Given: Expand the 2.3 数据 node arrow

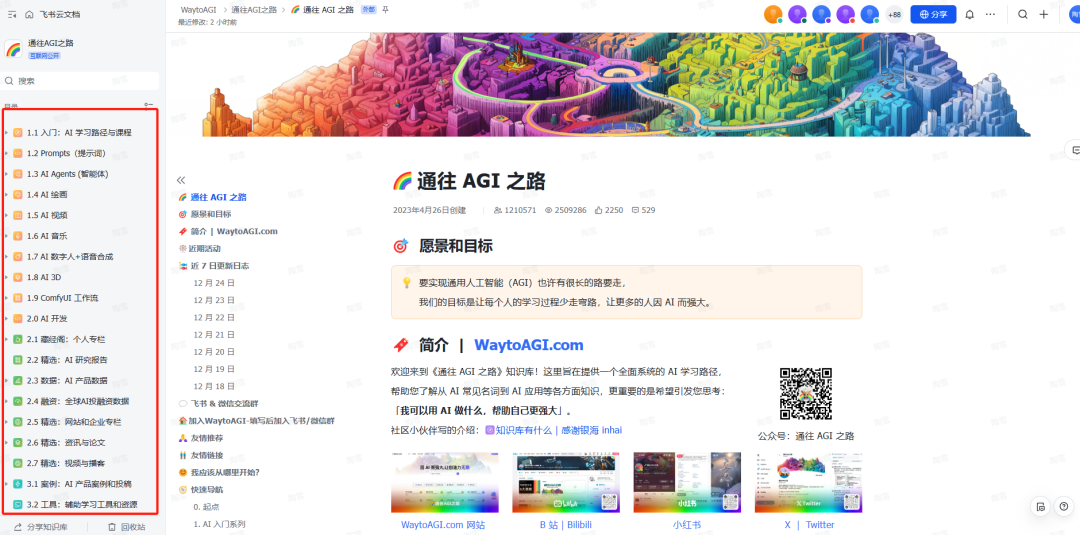Looking at the screenshot, I should point(7,380).
